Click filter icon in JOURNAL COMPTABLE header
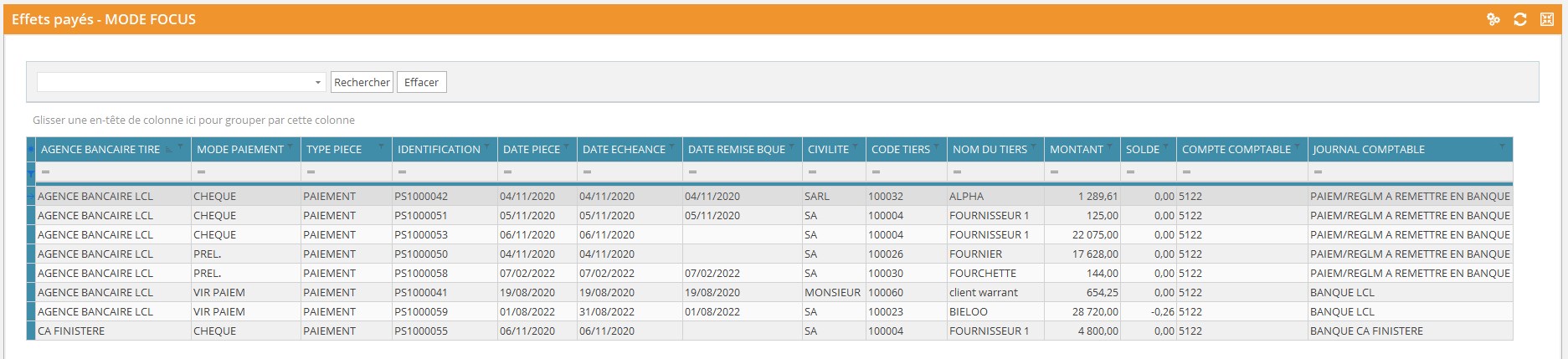 click(x=1503, y=146)
